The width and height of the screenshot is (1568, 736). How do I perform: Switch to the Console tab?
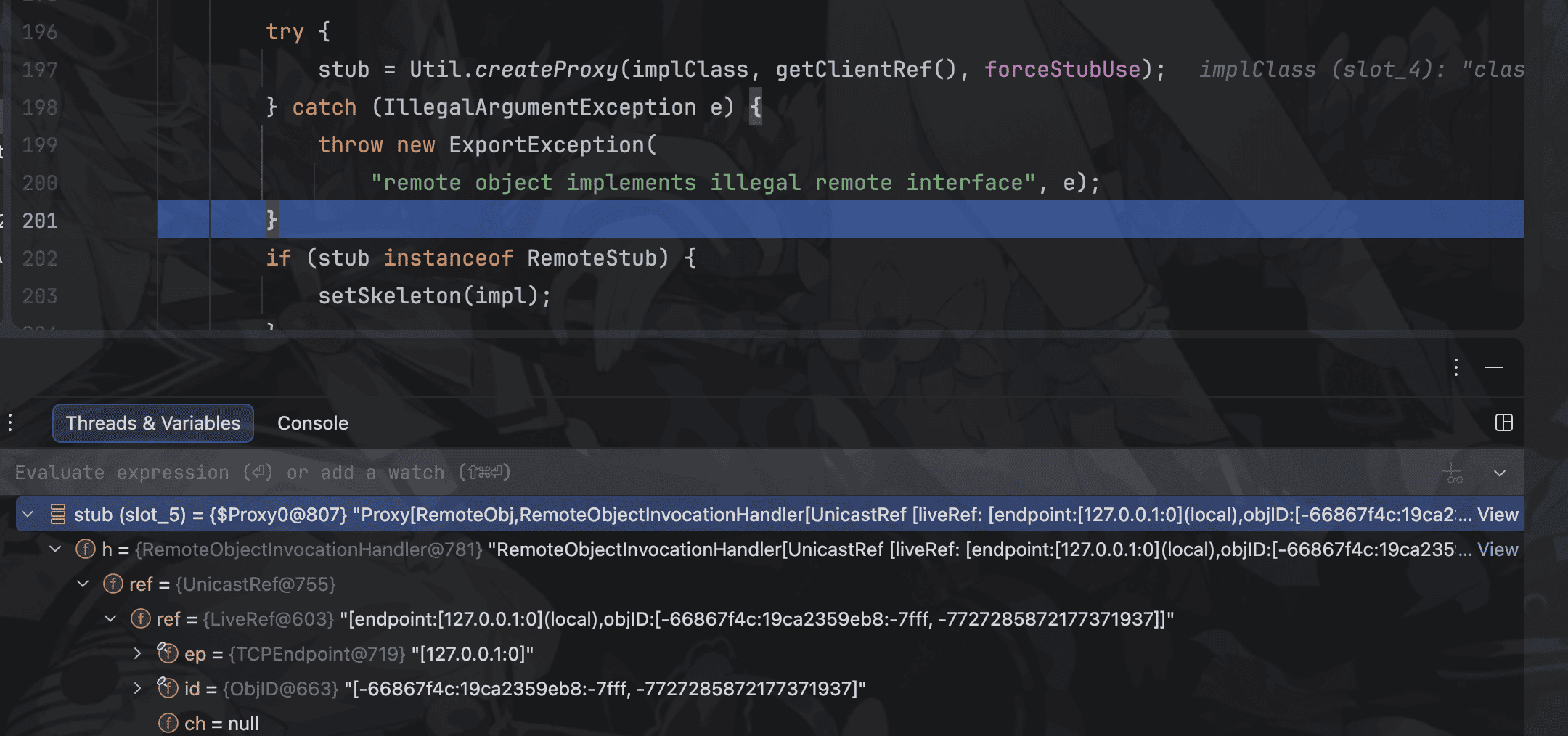(312, 423)
